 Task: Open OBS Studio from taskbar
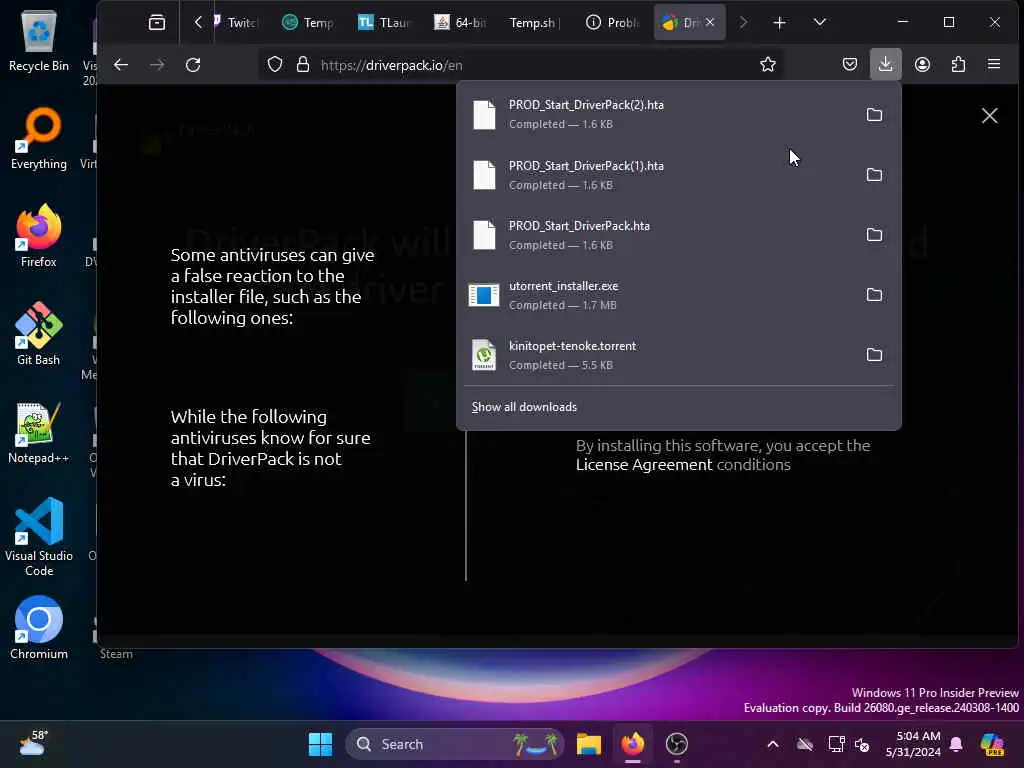pyautogui.click(x=677, y=744)
